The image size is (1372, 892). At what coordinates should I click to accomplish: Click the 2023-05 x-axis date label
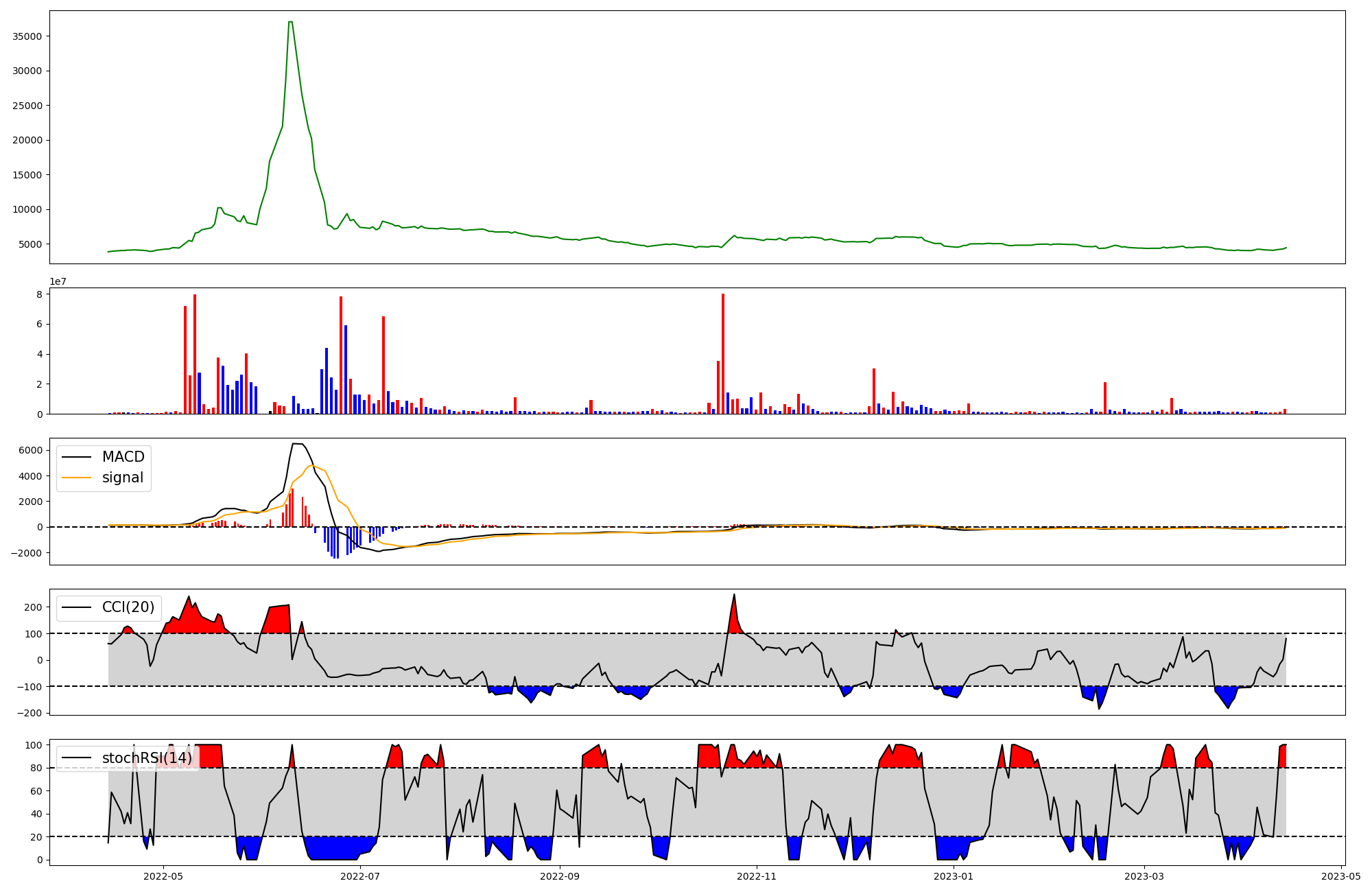[1341, 876]
